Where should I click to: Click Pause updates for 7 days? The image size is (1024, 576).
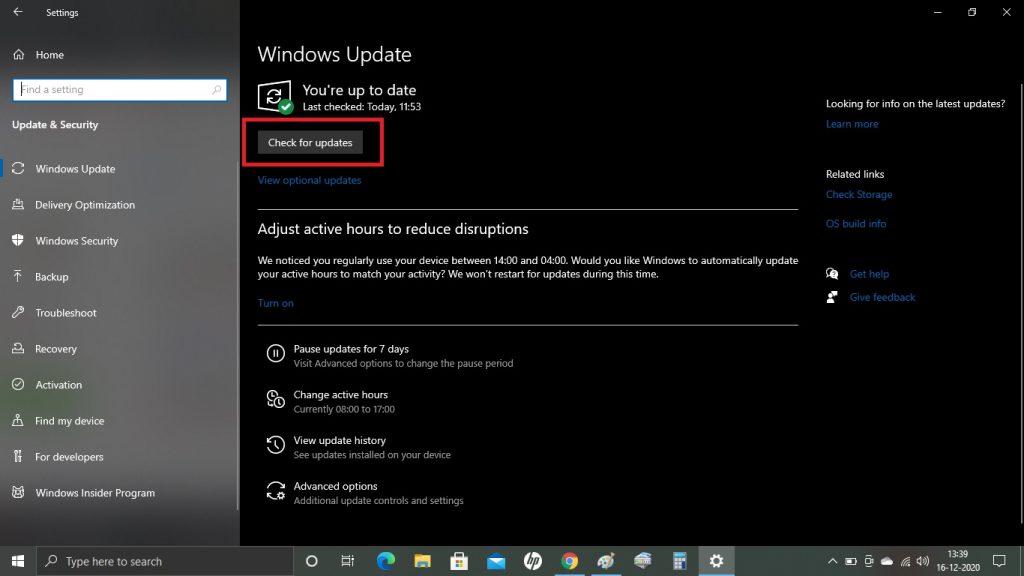coord(351,349)
